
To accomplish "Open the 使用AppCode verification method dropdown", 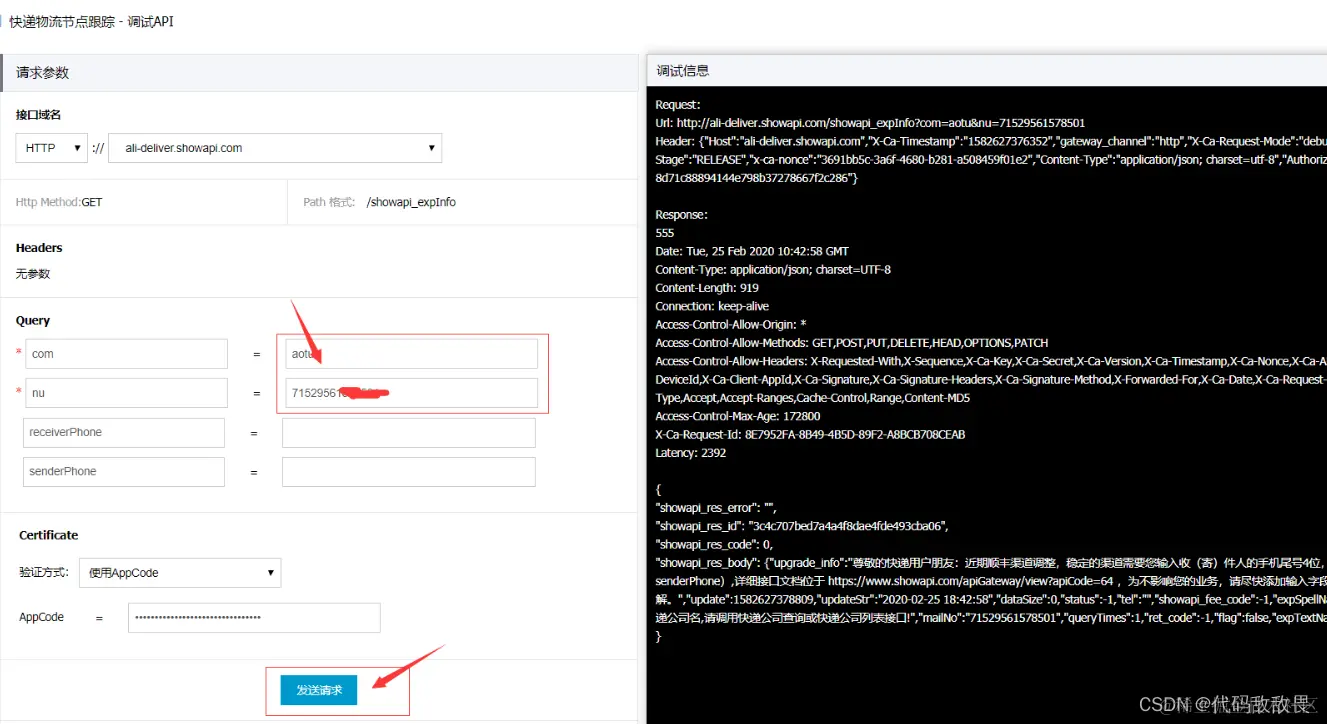I will 180,573.
